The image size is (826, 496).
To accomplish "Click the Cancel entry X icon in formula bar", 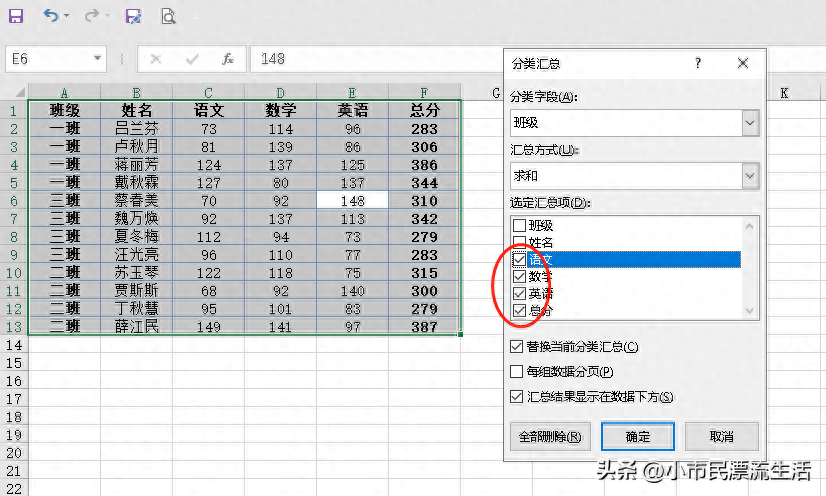I will click(x=156, y=59).
